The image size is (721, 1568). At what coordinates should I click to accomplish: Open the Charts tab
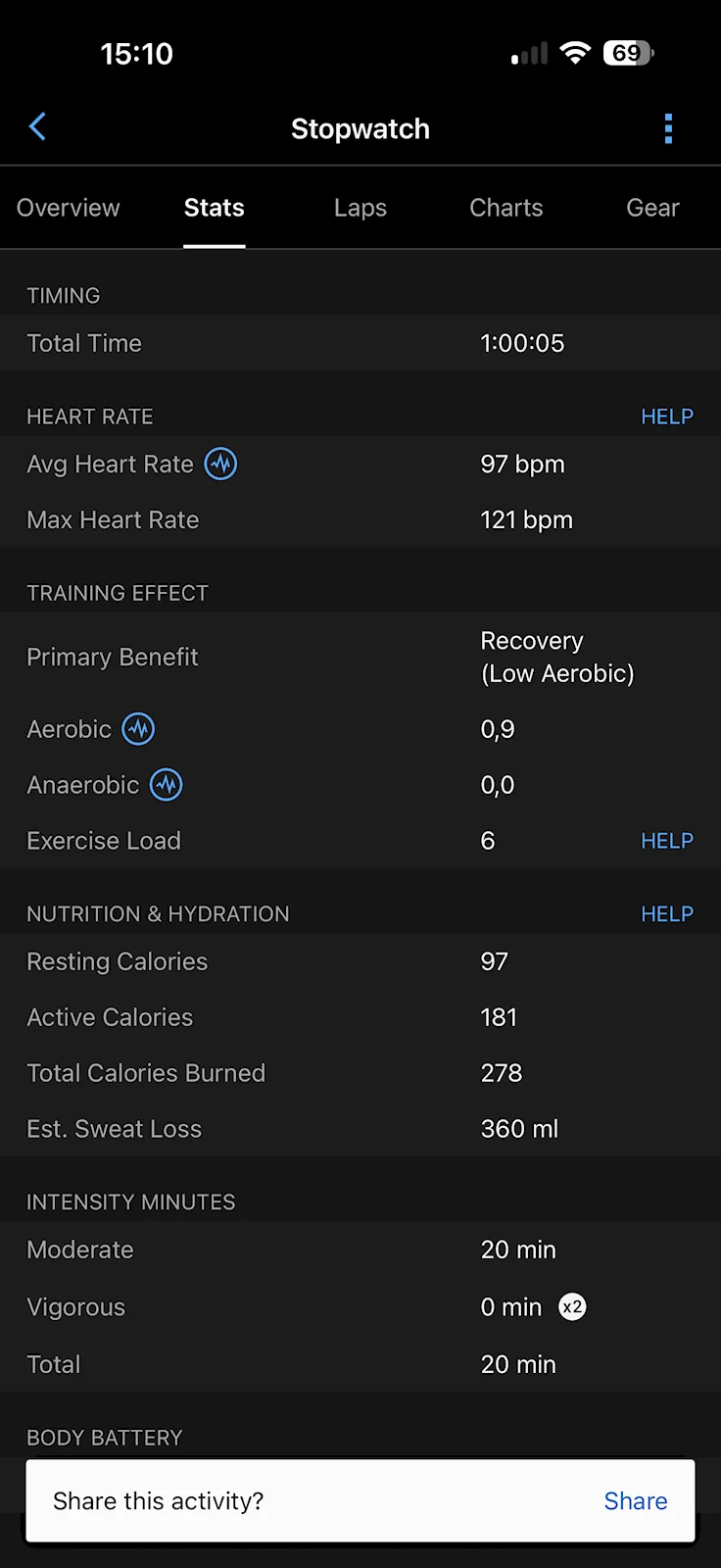coord(506,208)
